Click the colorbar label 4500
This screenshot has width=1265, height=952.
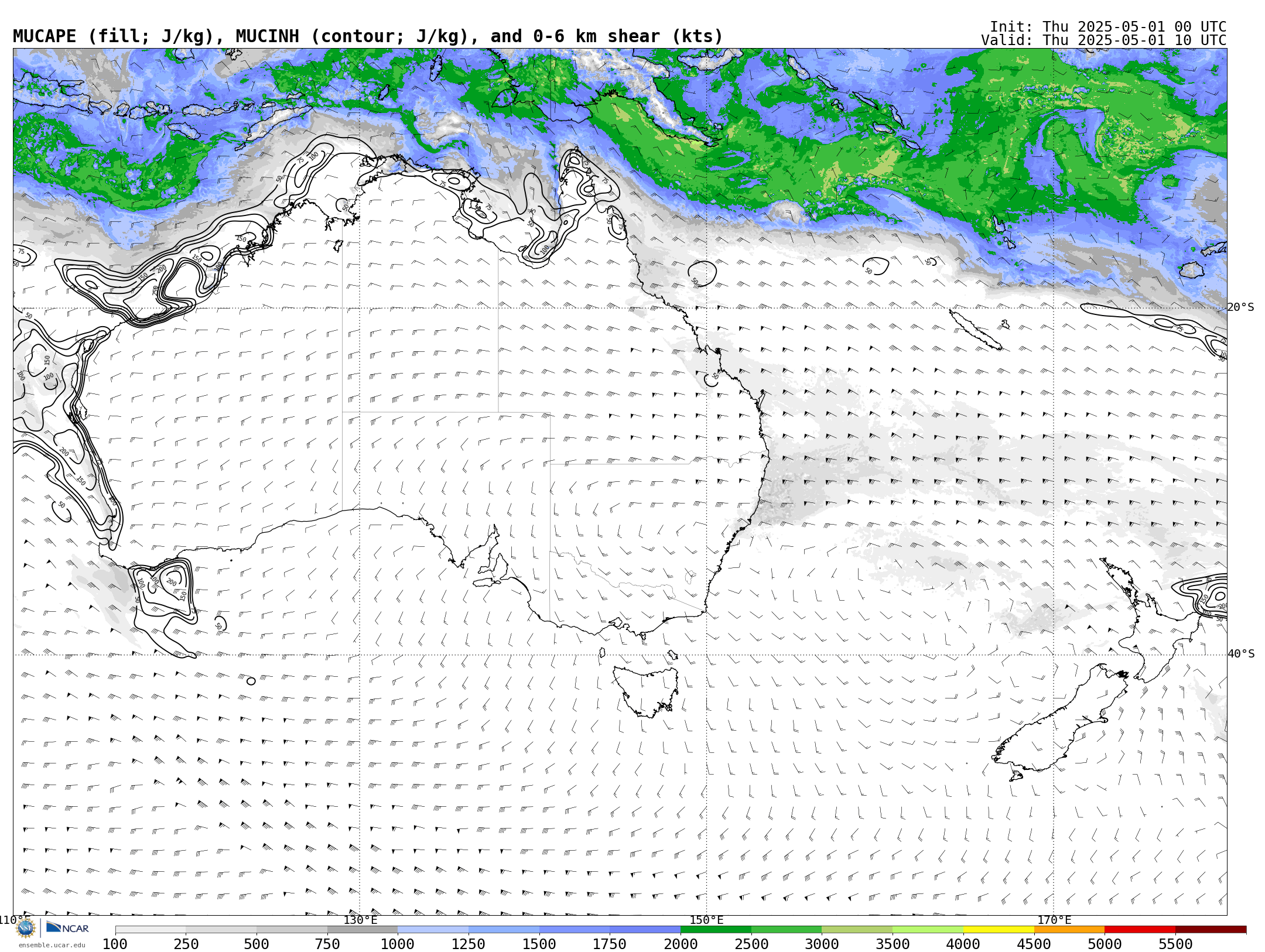click(1034, 944)
